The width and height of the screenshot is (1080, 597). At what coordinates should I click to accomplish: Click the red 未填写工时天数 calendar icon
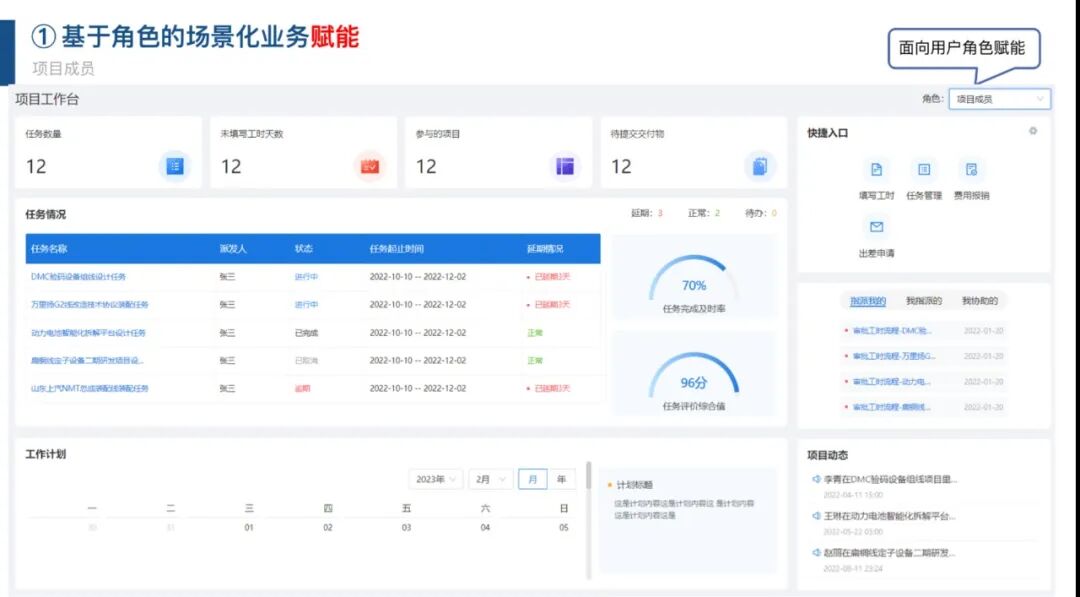click(368, 165)
